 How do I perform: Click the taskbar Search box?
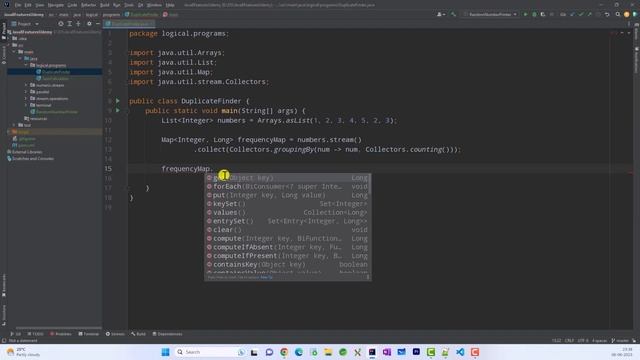point(209,352)
